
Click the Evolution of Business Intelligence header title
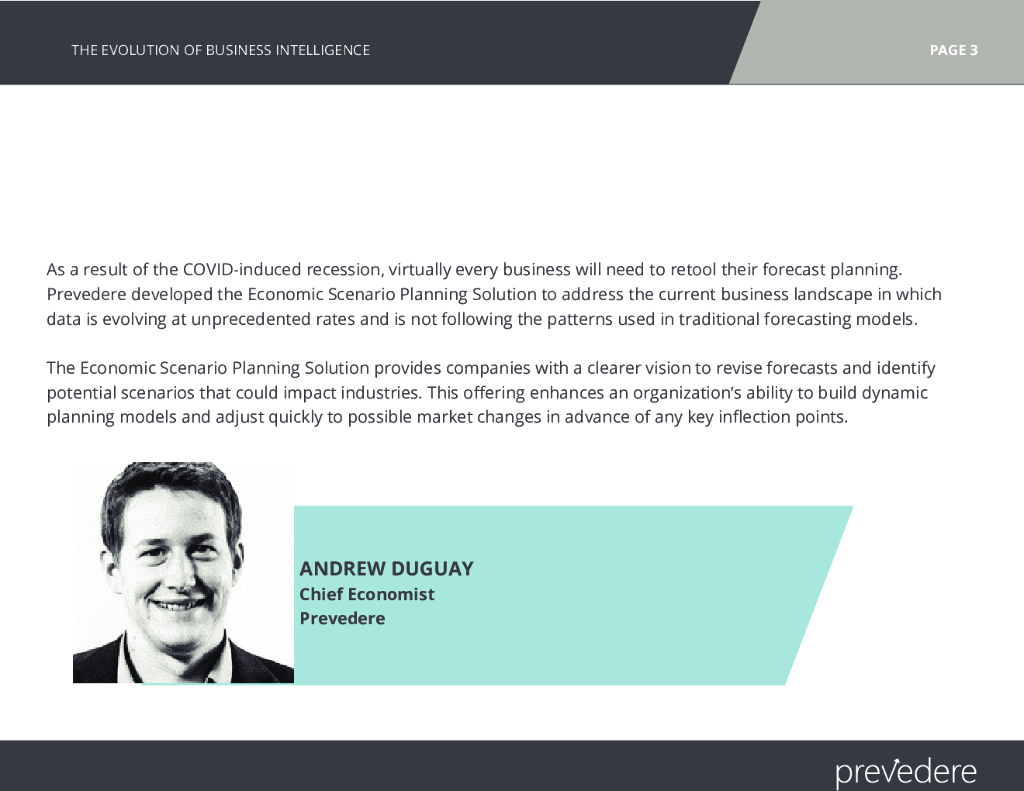(220, 50)
